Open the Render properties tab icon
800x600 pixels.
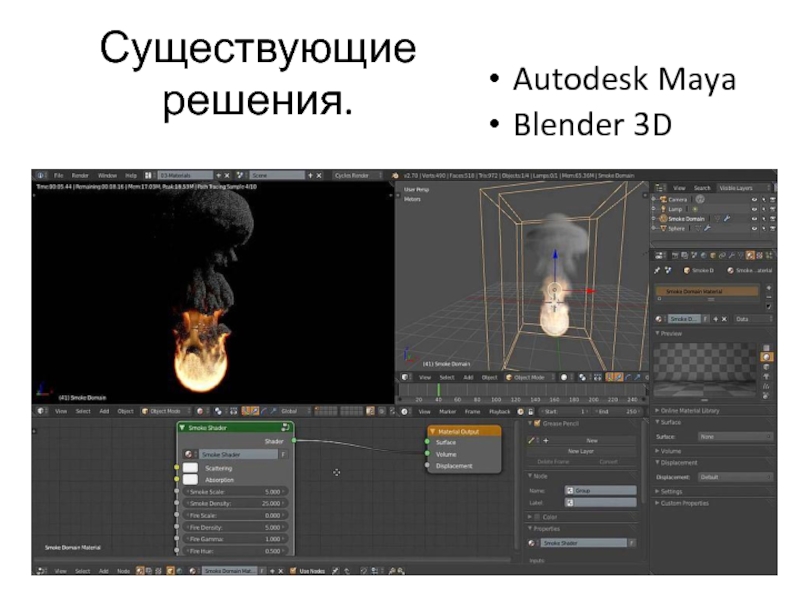tap(675, 255)
